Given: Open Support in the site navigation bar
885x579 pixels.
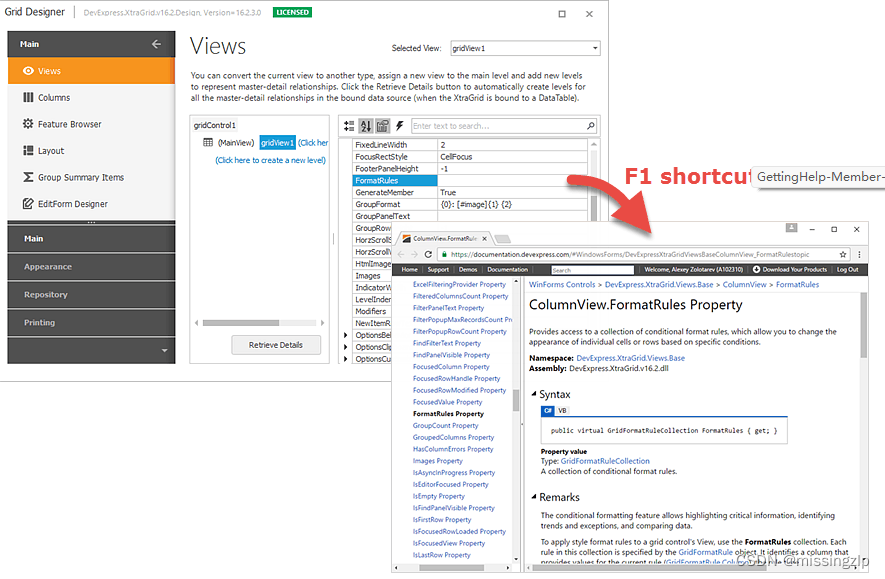Looking at the screenshot, I should [439, 270].
